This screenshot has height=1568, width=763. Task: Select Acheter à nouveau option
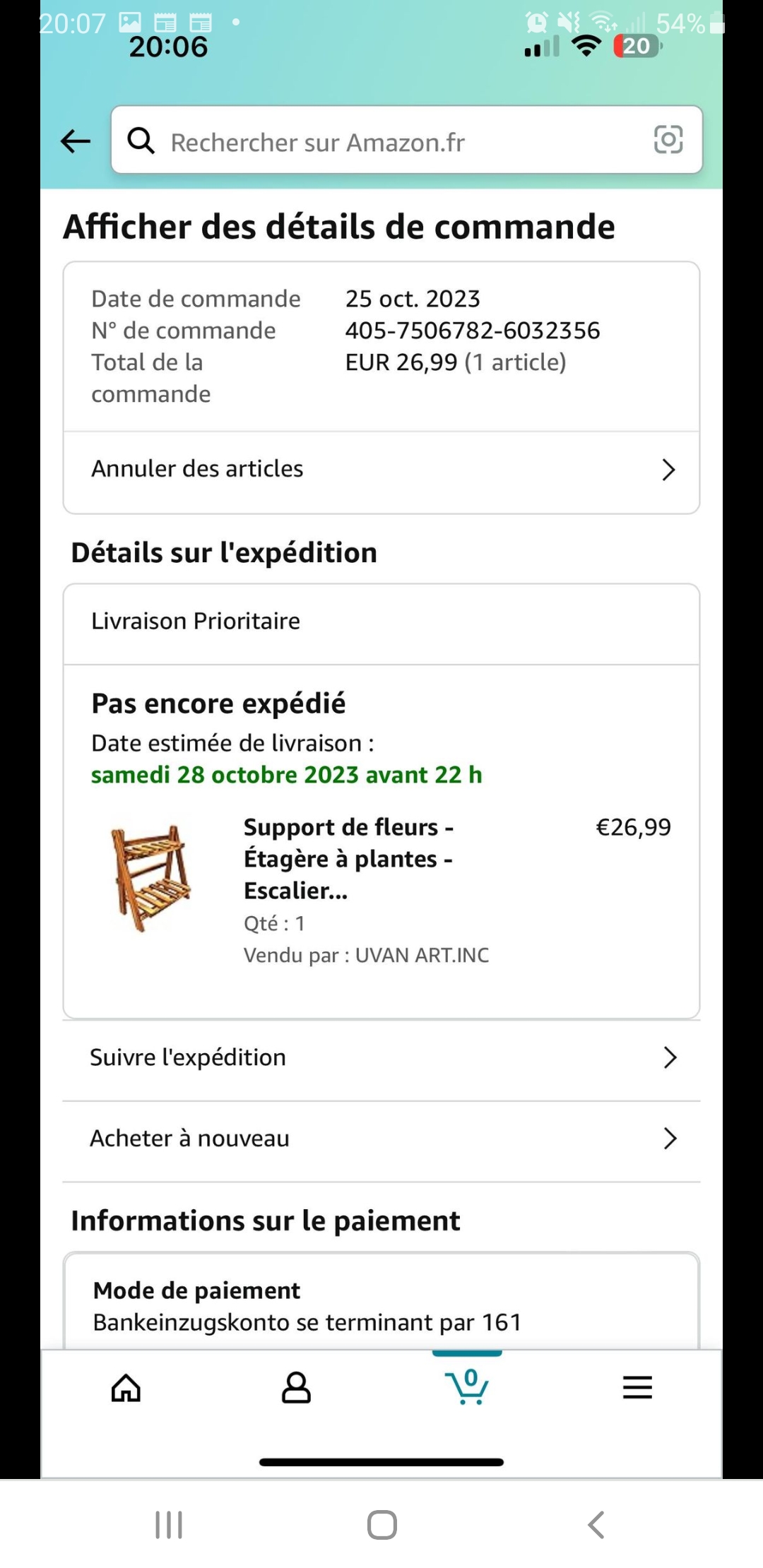pos(190,1139)
